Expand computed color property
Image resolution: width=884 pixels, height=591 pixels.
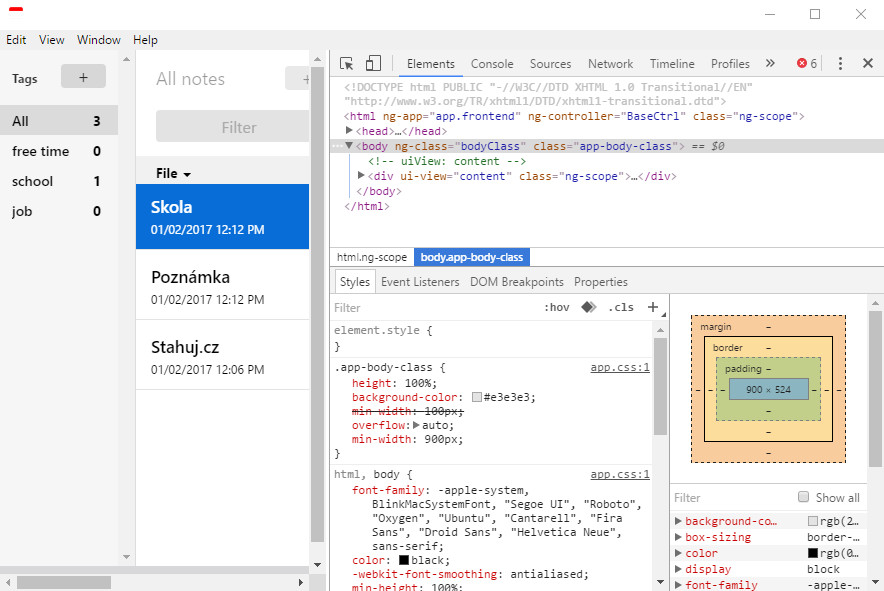[678, 553]
